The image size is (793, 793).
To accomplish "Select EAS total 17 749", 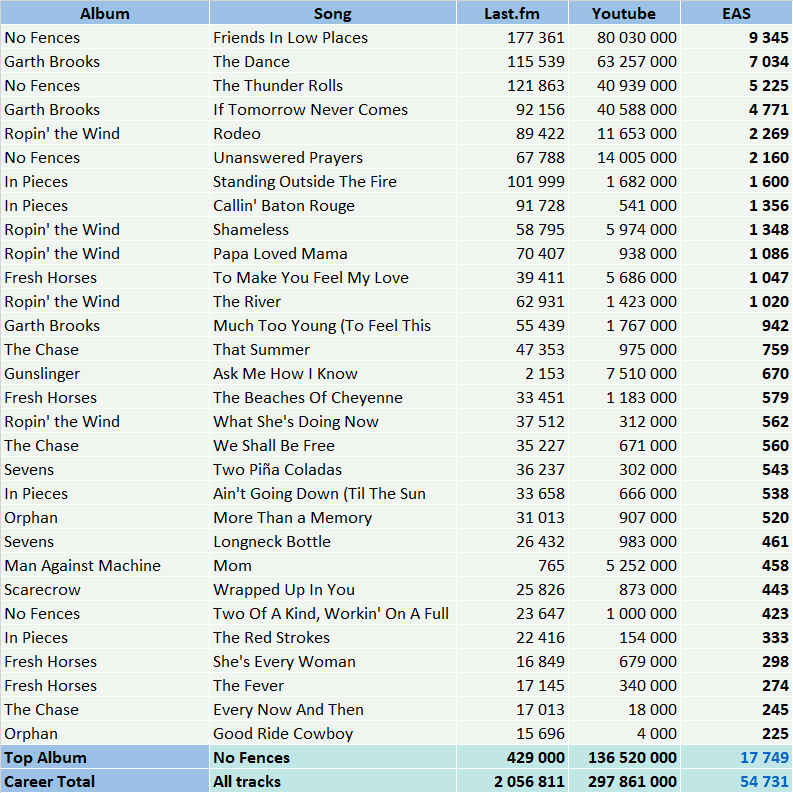I will click(x=736, y=758).
